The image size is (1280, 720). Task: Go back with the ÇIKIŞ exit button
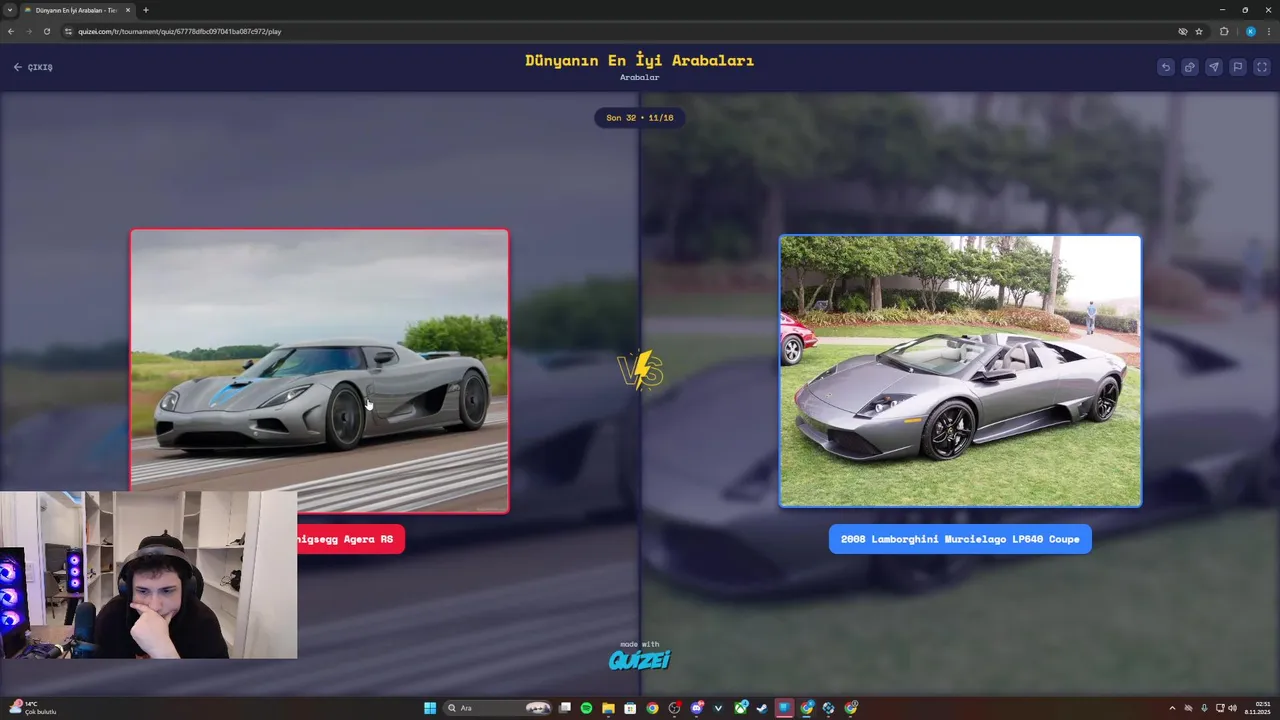[33, 67]
